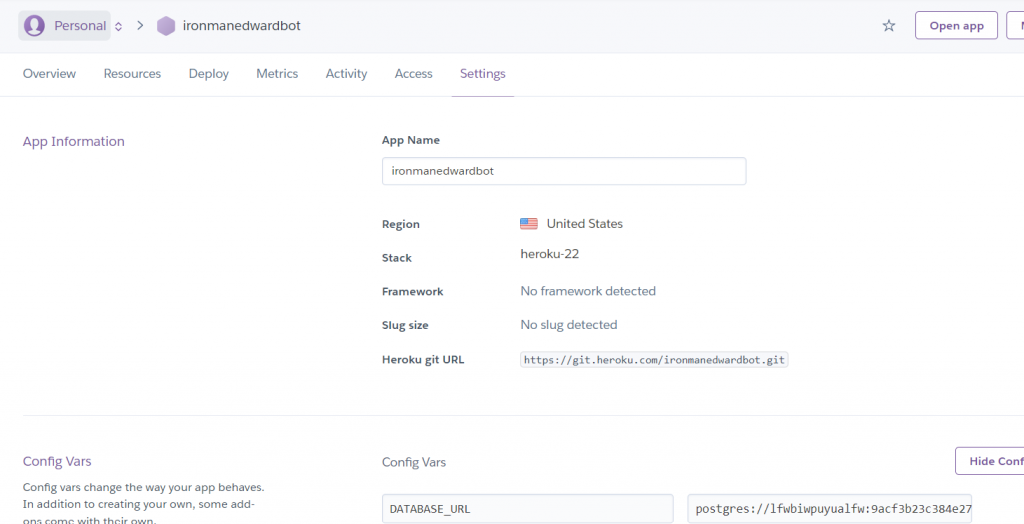
Task: Click the purple hexagon app icon
Action: [x=166, y=26]
